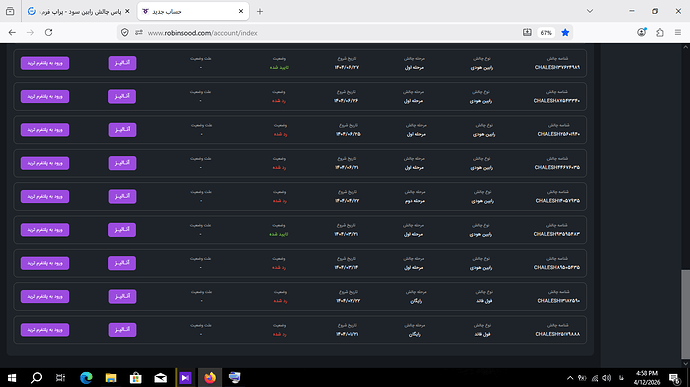Open the site permissions icon in address bar
690x387 pixels.
139,33
